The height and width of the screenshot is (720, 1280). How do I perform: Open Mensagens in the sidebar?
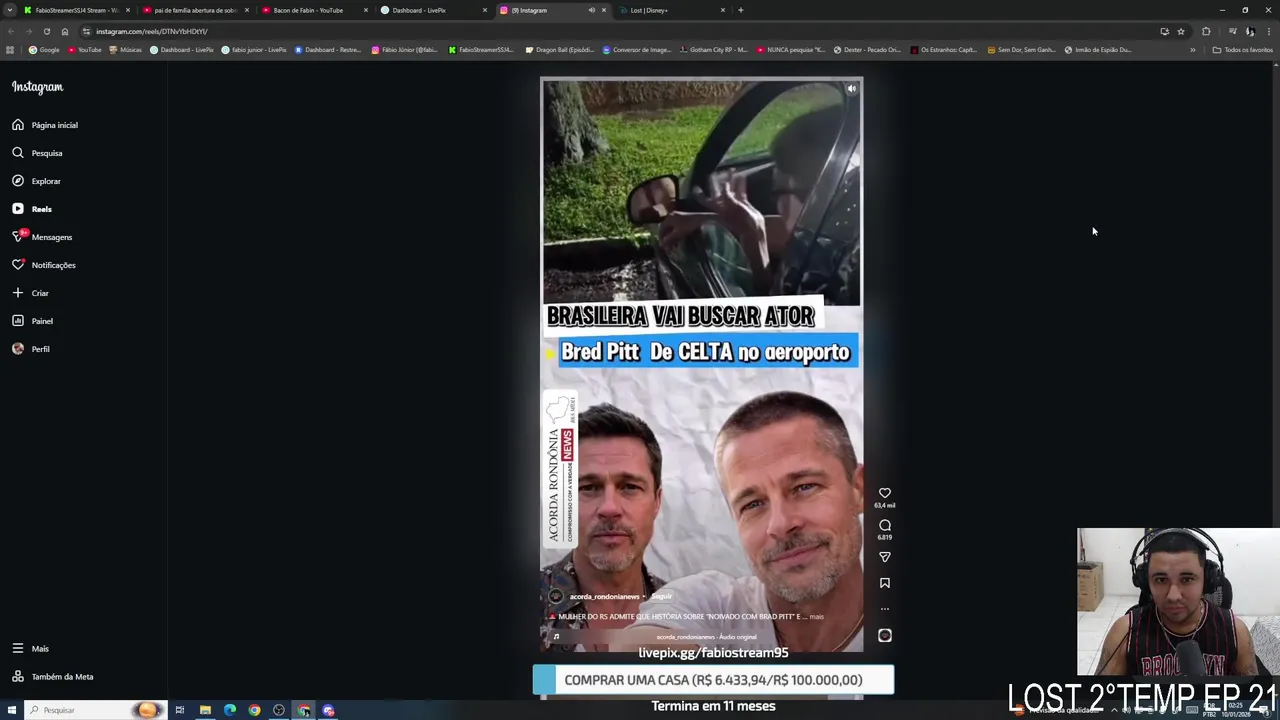tap(42, 237)
